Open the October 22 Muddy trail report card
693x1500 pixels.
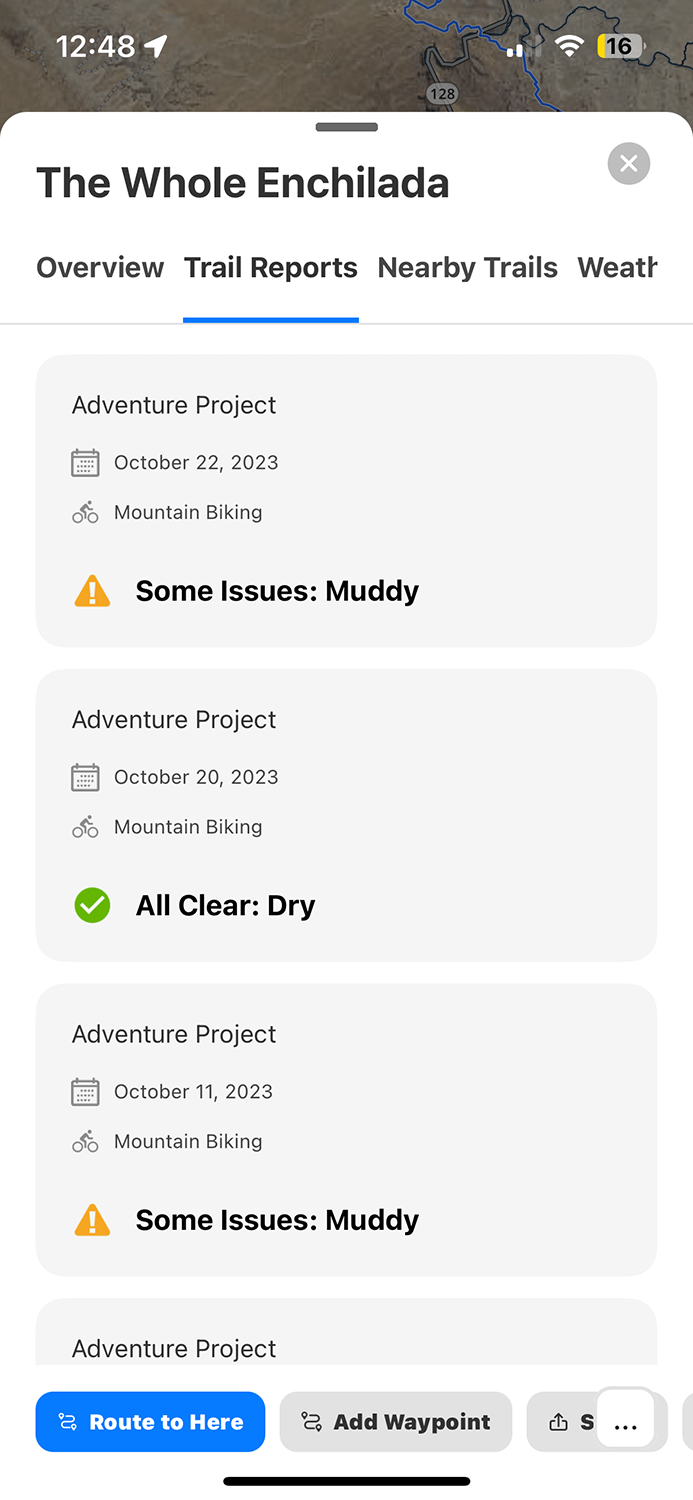[346, 500]
